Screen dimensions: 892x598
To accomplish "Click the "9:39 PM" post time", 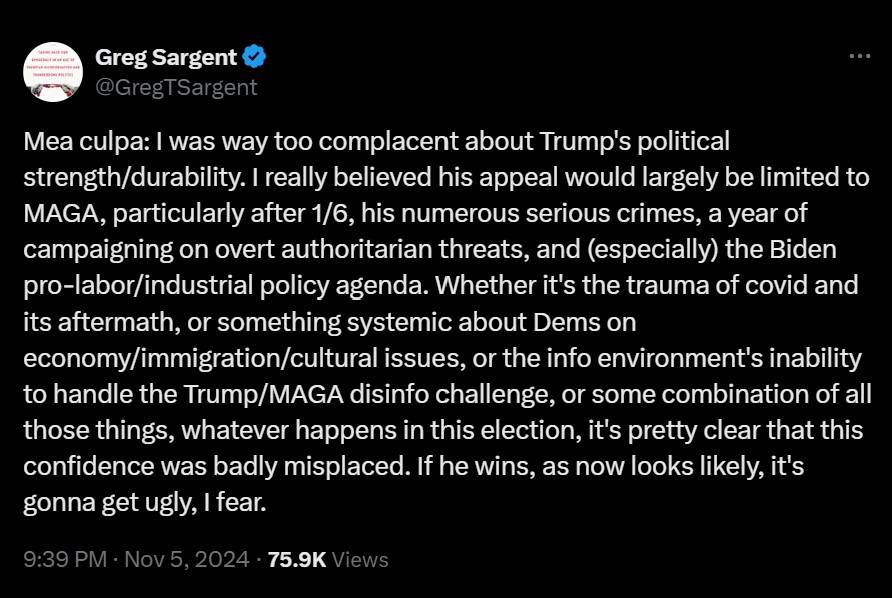I will click(64, 559).
